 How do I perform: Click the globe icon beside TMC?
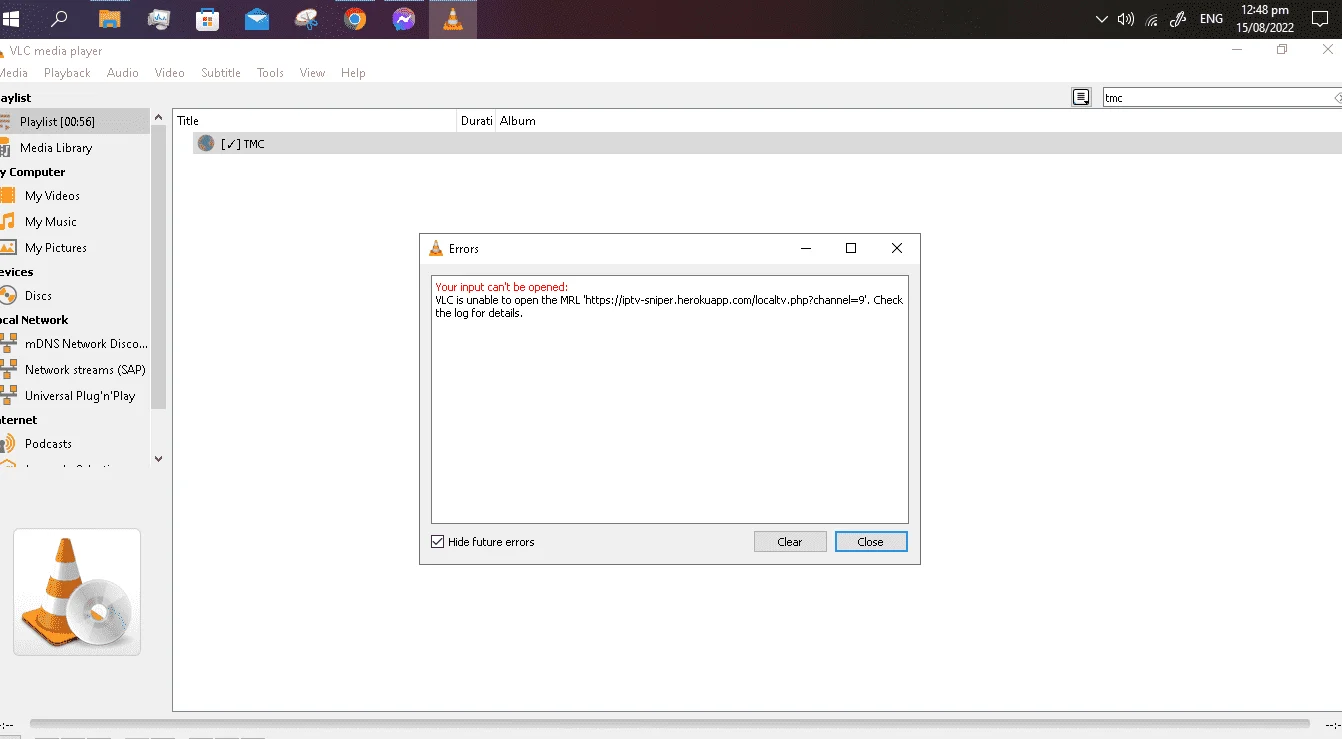(206, 143)
